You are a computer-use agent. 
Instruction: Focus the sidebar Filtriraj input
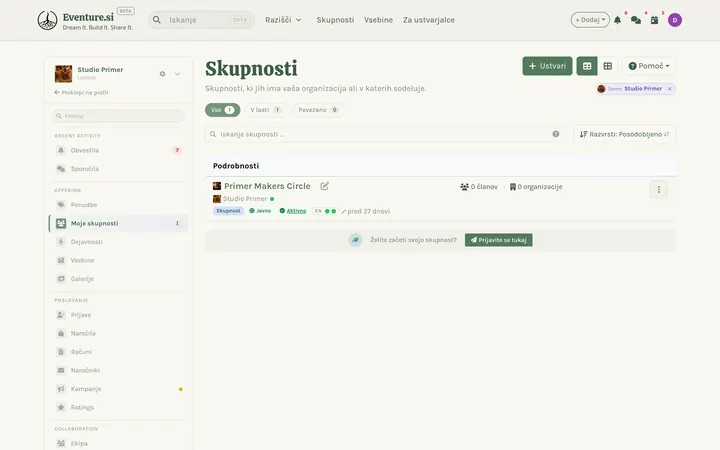click(x=118, y=116)
